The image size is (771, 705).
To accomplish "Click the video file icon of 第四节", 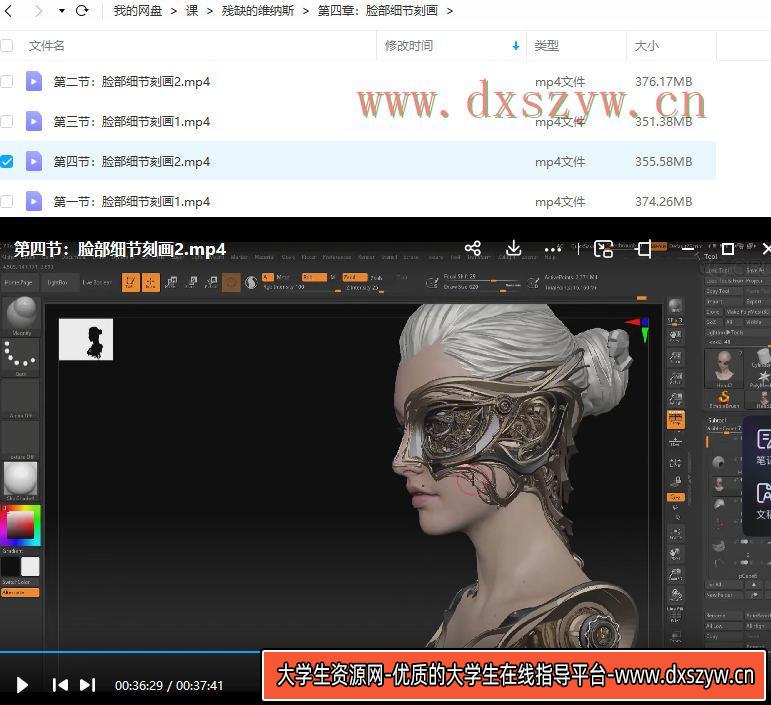I will 33,161.
